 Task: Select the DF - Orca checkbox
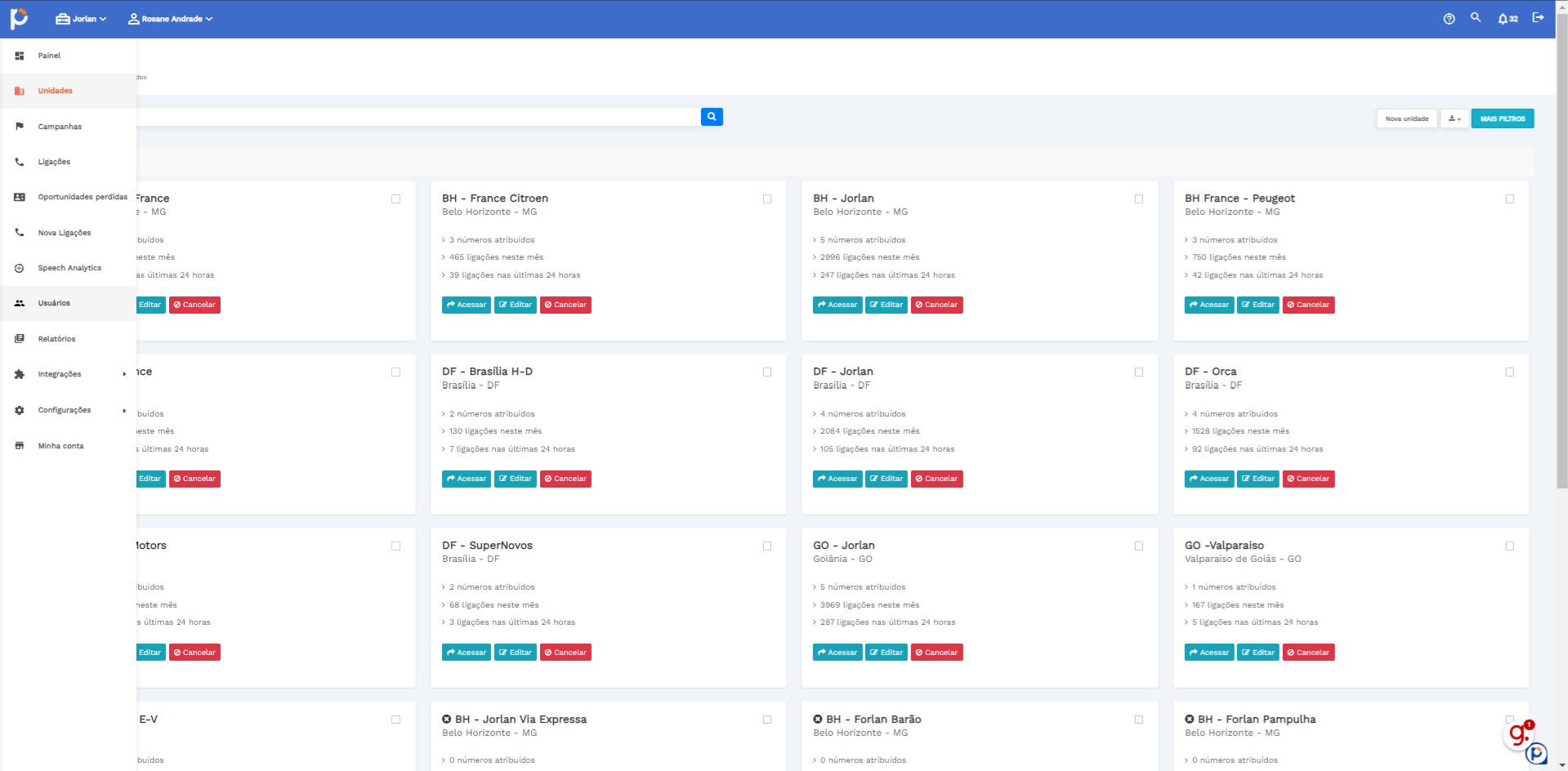[x=1510, y=372]
